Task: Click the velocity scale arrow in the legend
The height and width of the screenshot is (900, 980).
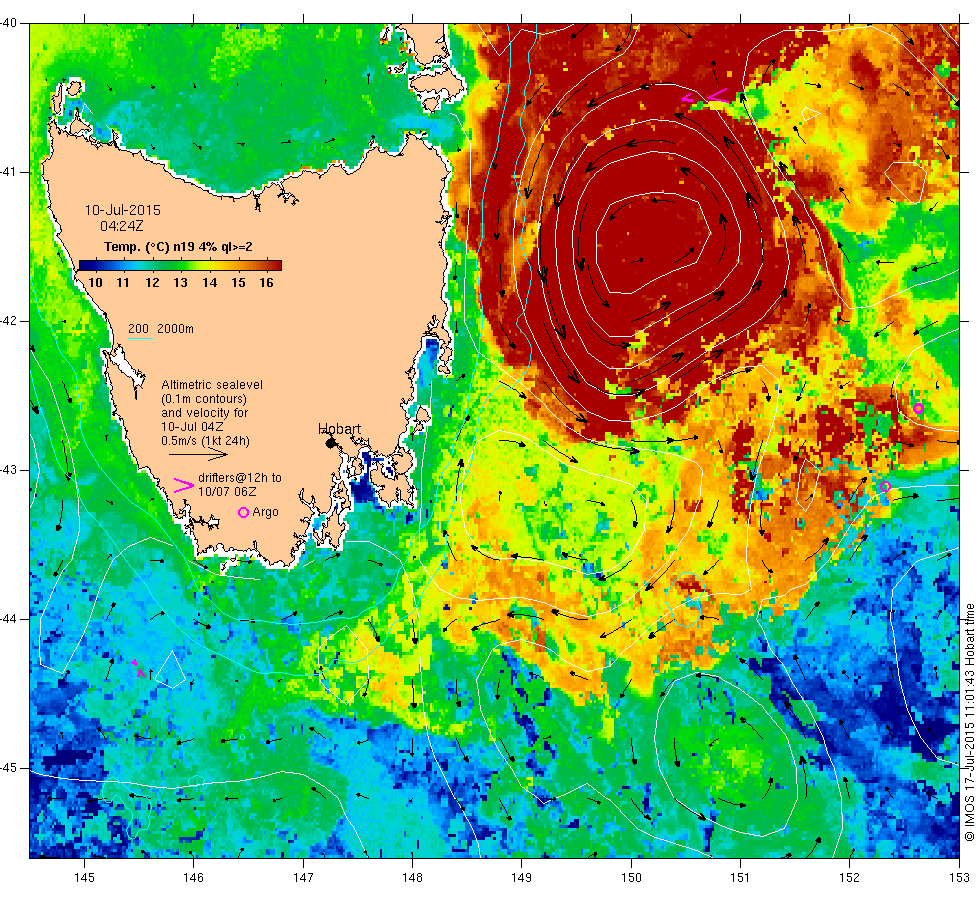Action: coord(198,455)
